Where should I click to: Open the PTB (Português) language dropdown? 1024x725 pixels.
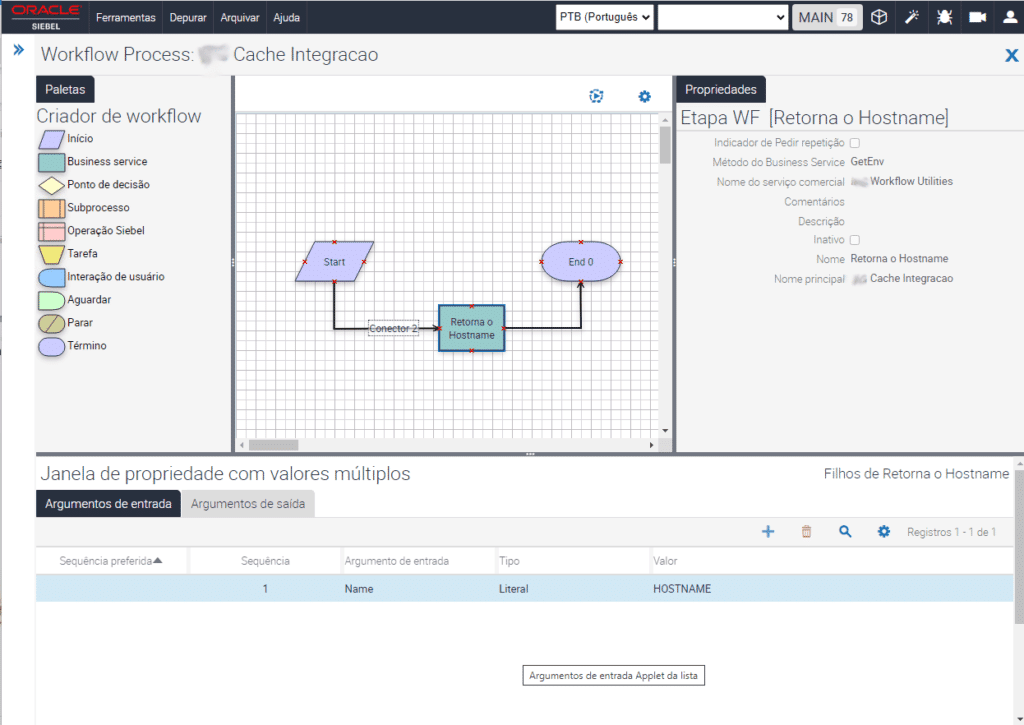click(x=605, y=17)
